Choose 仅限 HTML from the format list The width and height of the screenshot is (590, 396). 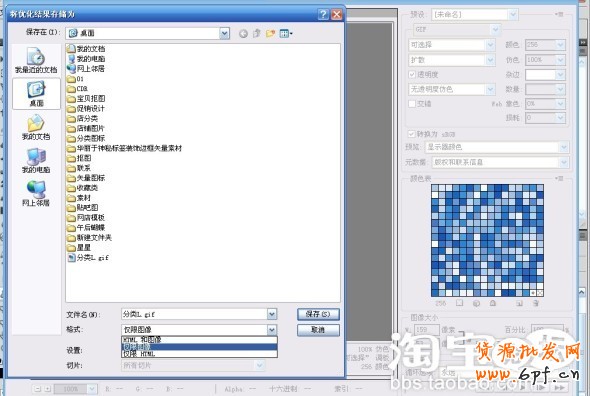click(x=199, y=354)
